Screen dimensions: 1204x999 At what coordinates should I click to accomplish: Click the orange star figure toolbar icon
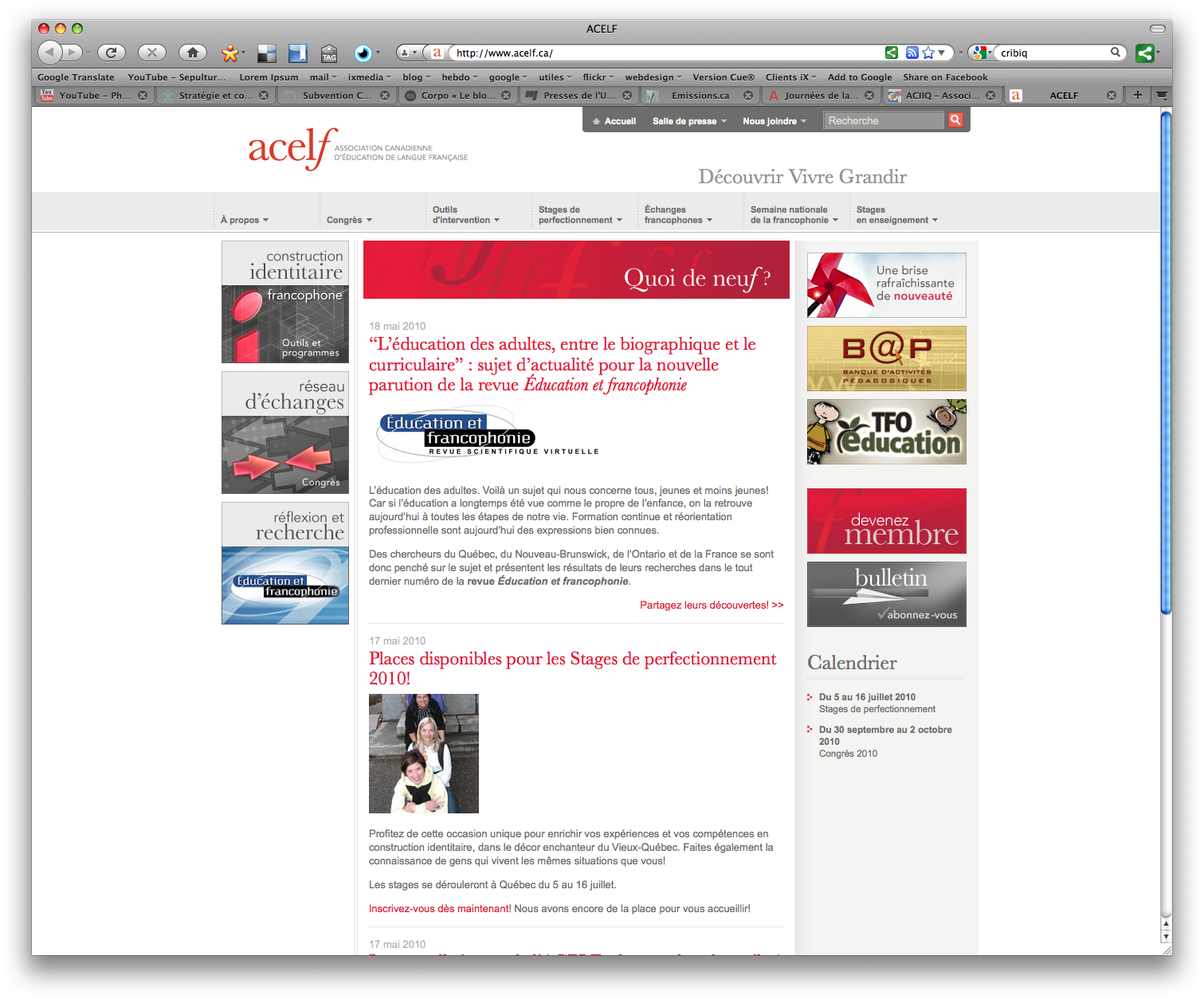coord(230,53)
